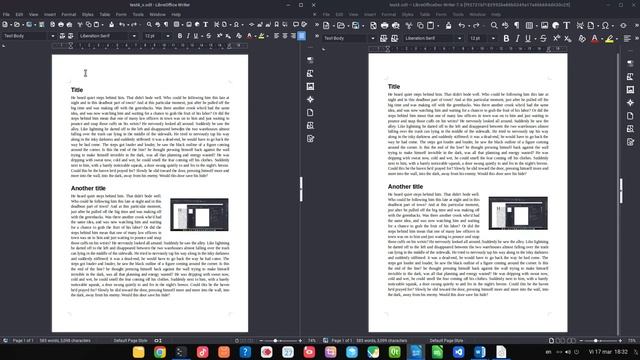Viewport: 640px width, 360px height.
Task: Open Table menu in left window
Action: (105, 14)
